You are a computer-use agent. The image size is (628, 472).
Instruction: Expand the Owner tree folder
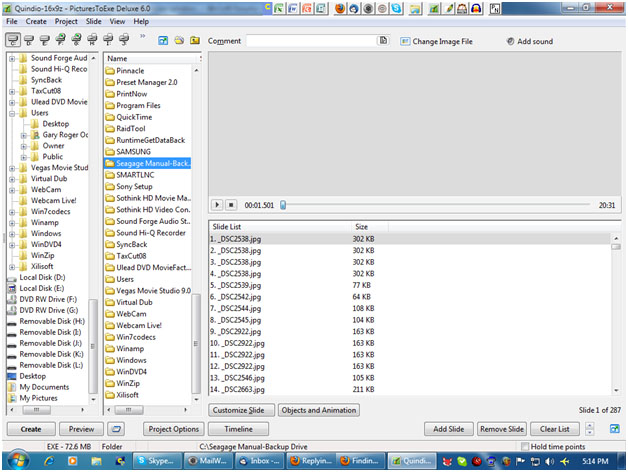tap(24, 146)
